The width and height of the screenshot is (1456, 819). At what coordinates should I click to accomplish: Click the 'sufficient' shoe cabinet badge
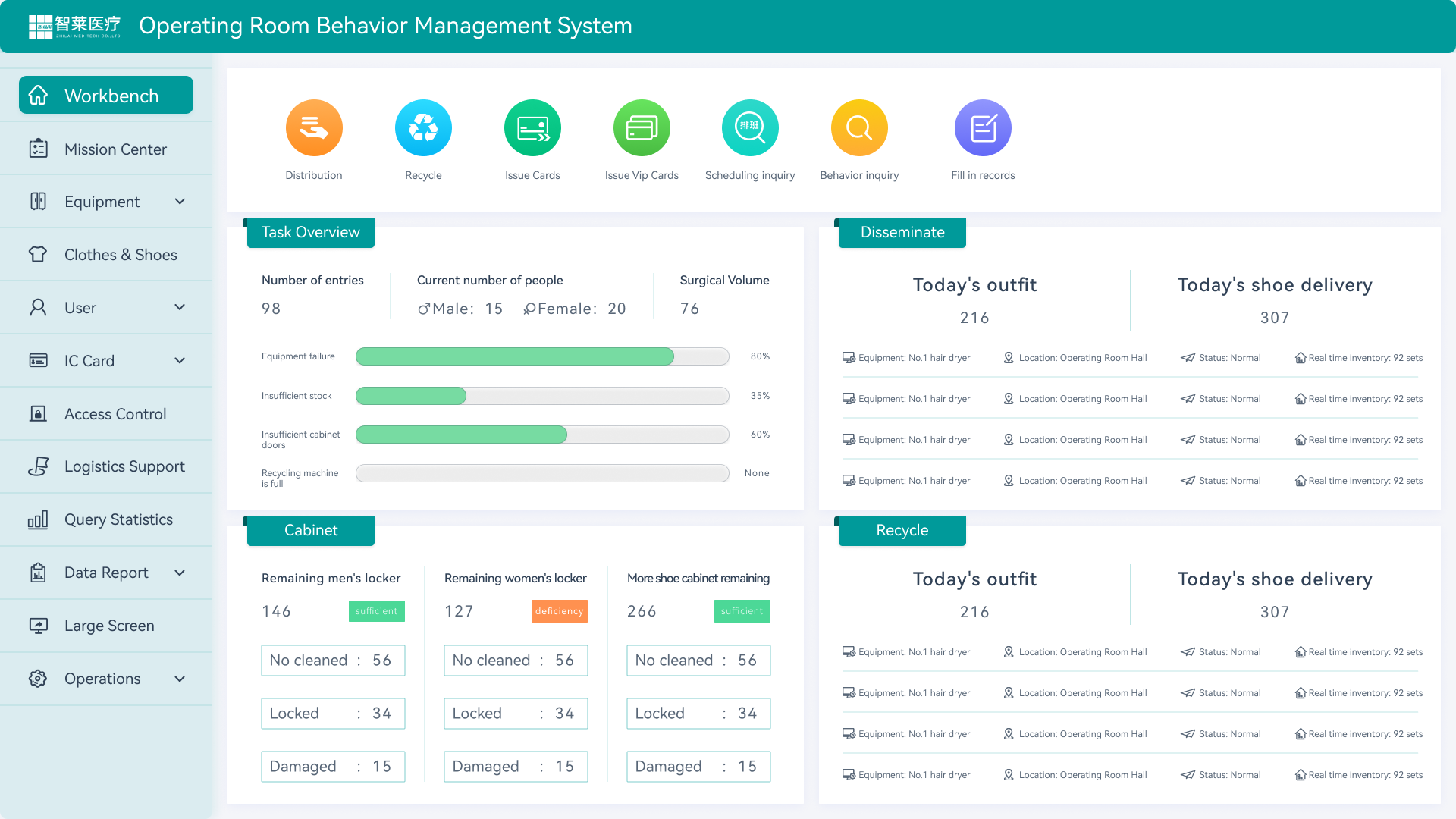pyautogui.click(x=742, y=611)
